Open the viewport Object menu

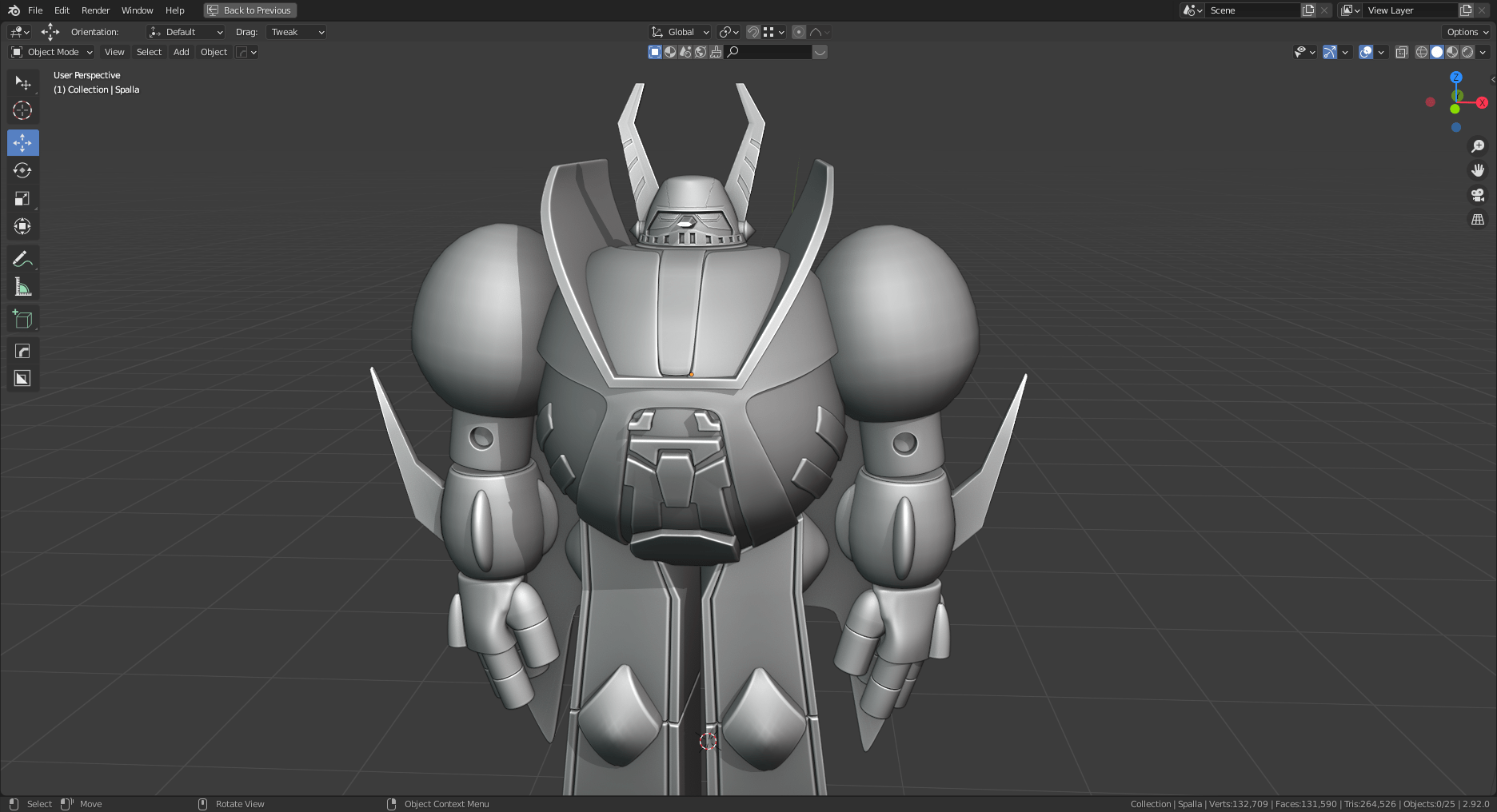click(x=214, y=52)
